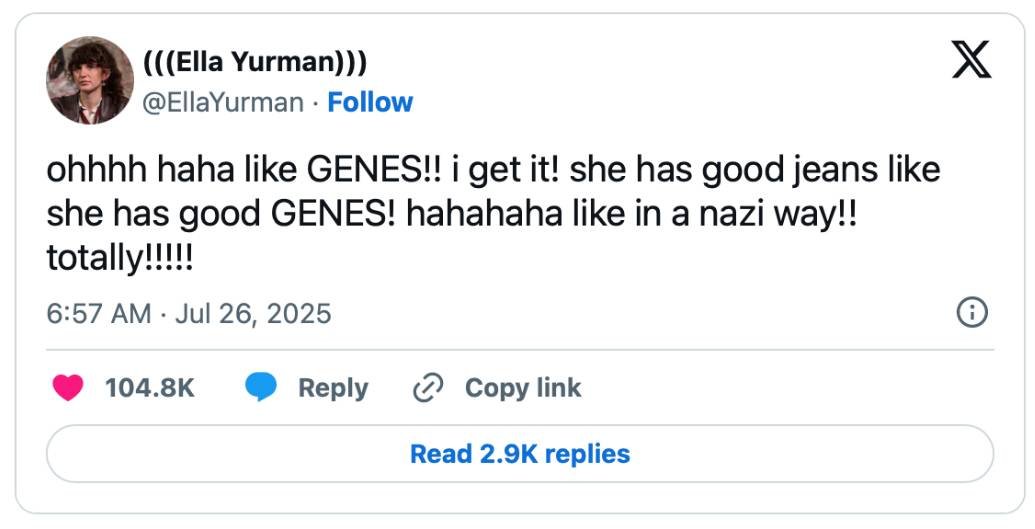
Task: Open Ella Yurman's profile avatar
Action: pyautogui.click(x=90, y=81)
